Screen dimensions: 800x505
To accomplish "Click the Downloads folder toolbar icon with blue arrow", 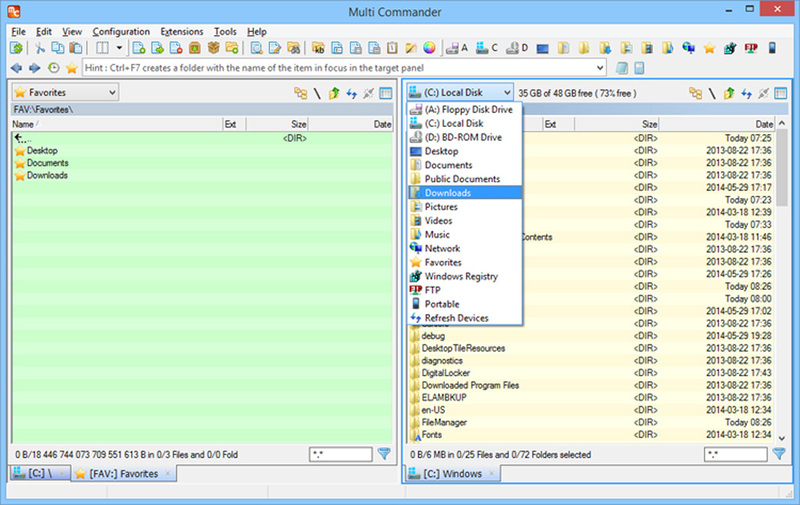I will [605, 48].
